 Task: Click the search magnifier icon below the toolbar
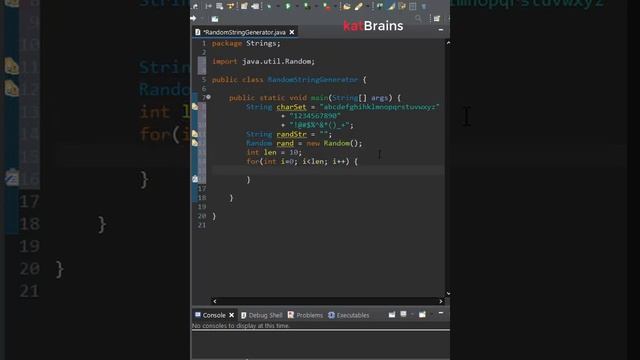[419, 19]
